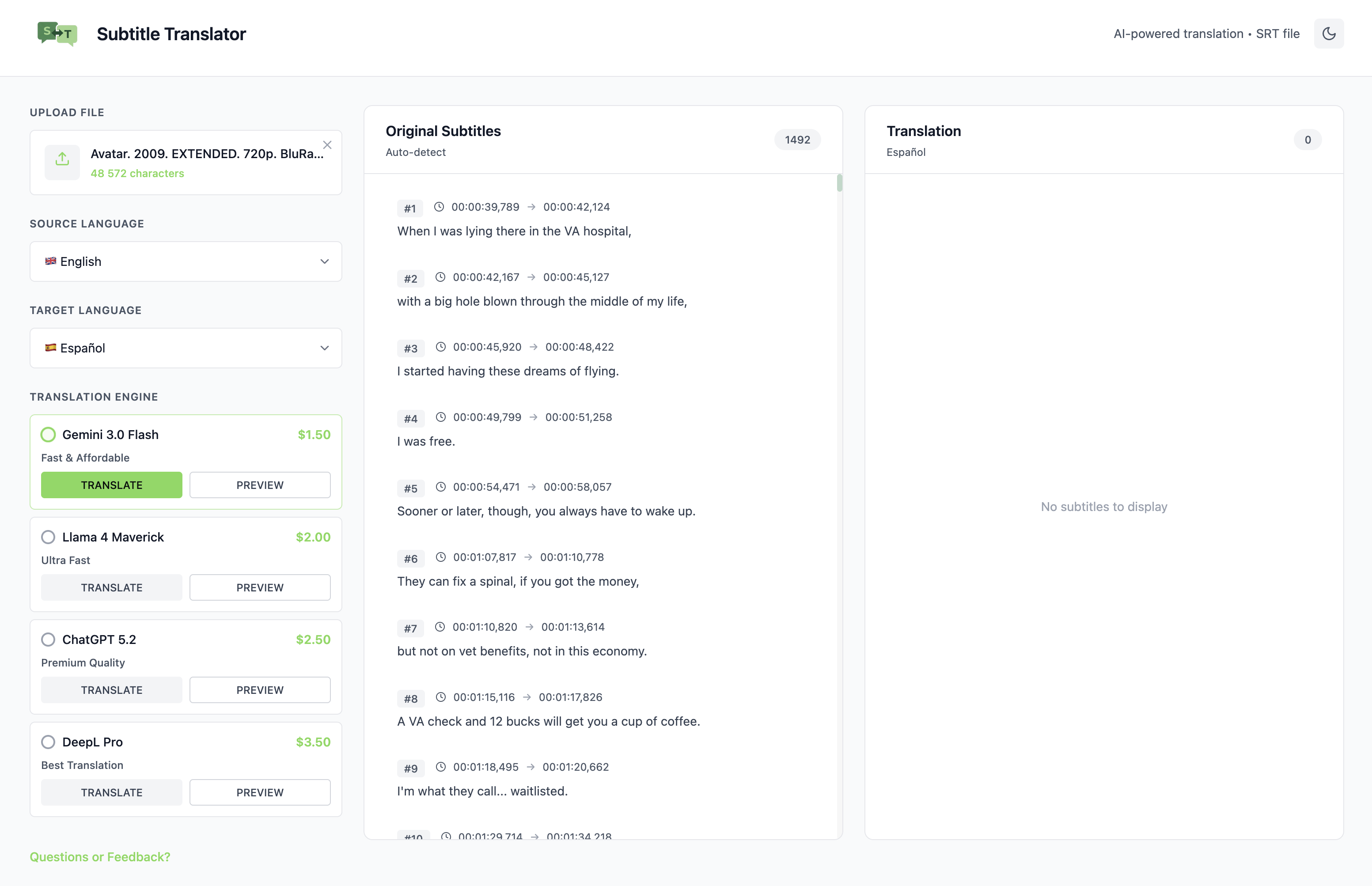Open the Source Language dropdown showing English
This screenshot has width=1372, height=886.
tap(185, 262)
